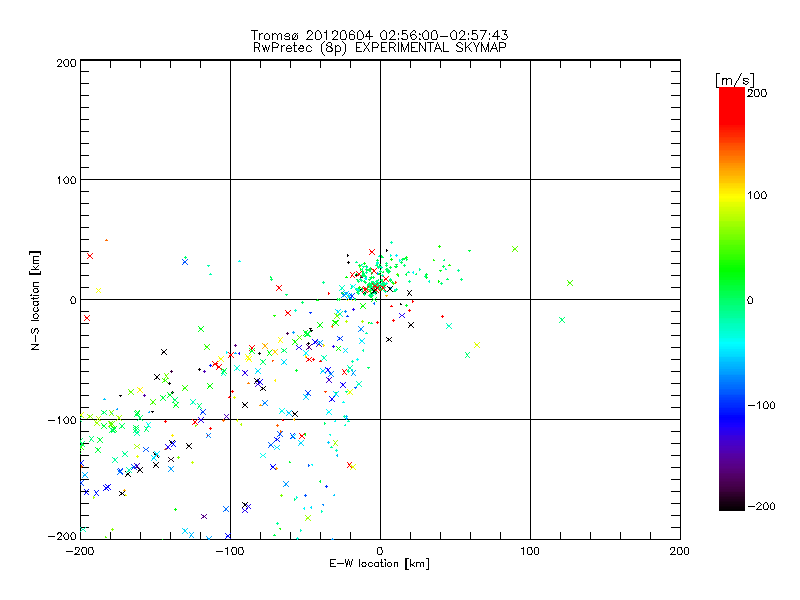Click the title line "Tromsø 20120604 02:56:00-02:57:43"
The width and height of the screenshot is (800, 600).
379,35
